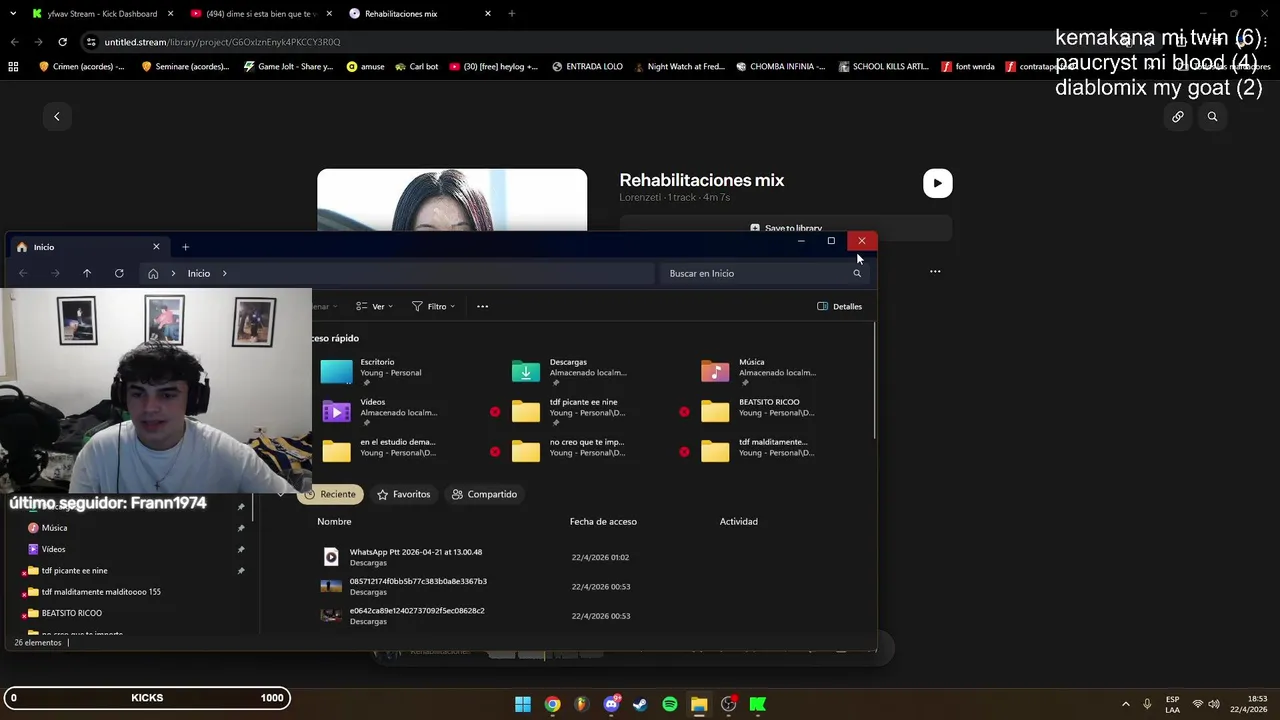
Task: Expand chevron after Inicio in breadcrumb
Action: [224, 273]
